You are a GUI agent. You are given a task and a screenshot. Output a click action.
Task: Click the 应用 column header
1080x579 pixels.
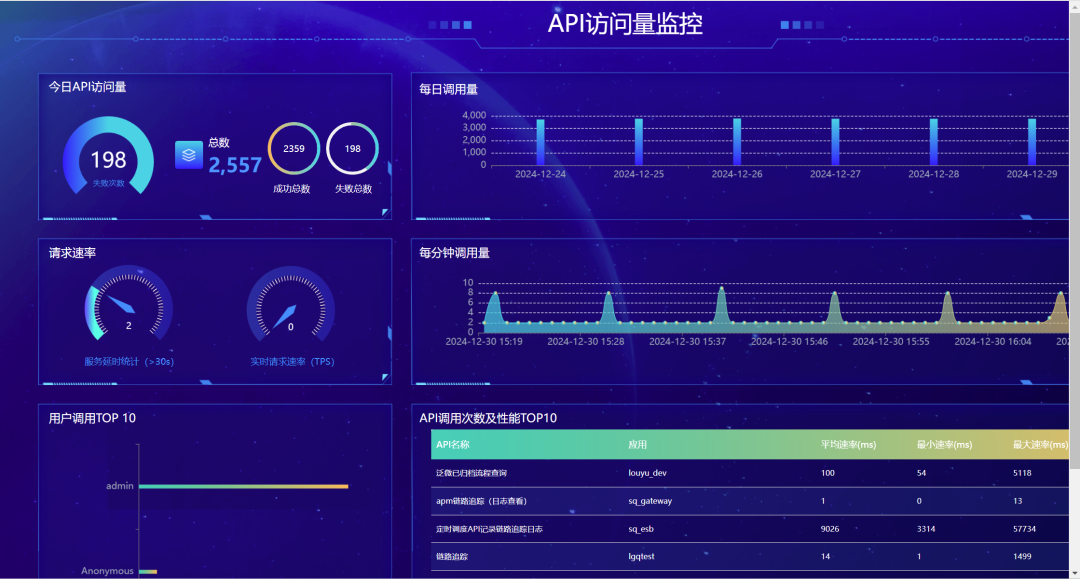click(x=637, y=445)
